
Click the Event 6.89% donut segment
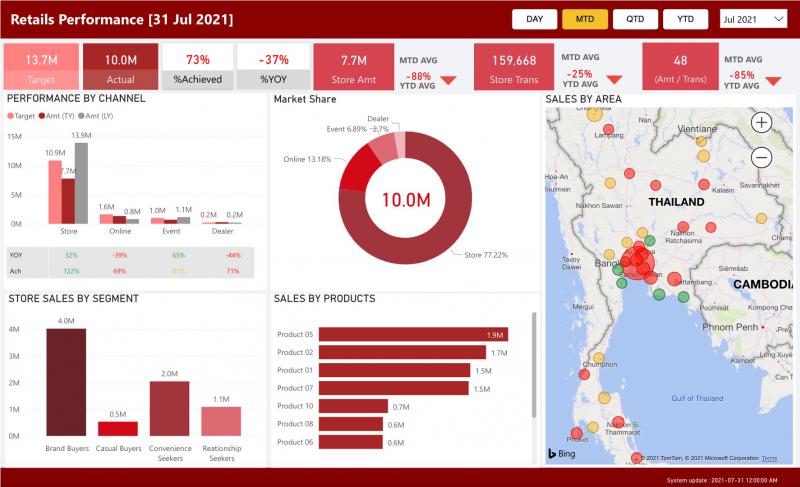click(x=383, y=148)
